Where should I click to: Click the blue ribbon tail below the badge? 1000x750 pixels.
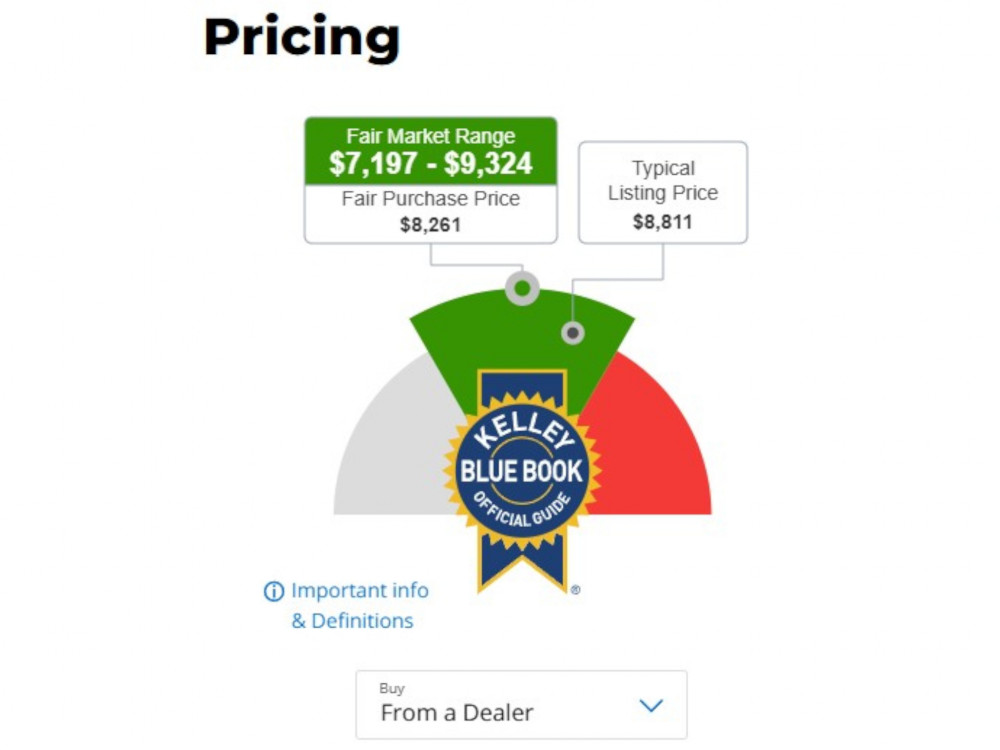(522, 560)
